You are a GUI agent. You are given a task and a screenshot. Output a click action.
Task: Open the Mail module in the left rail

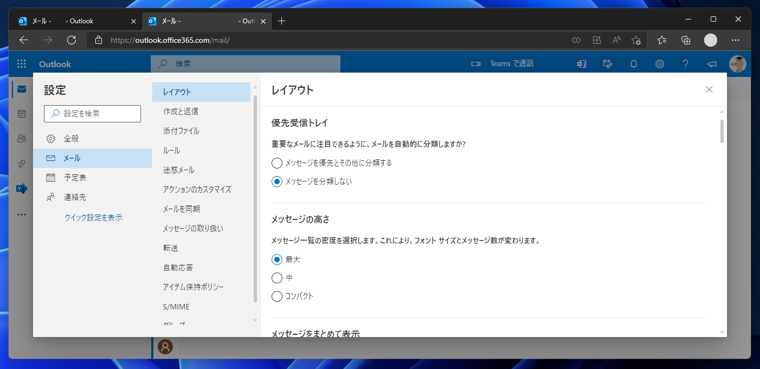click(x=21, y=89)
